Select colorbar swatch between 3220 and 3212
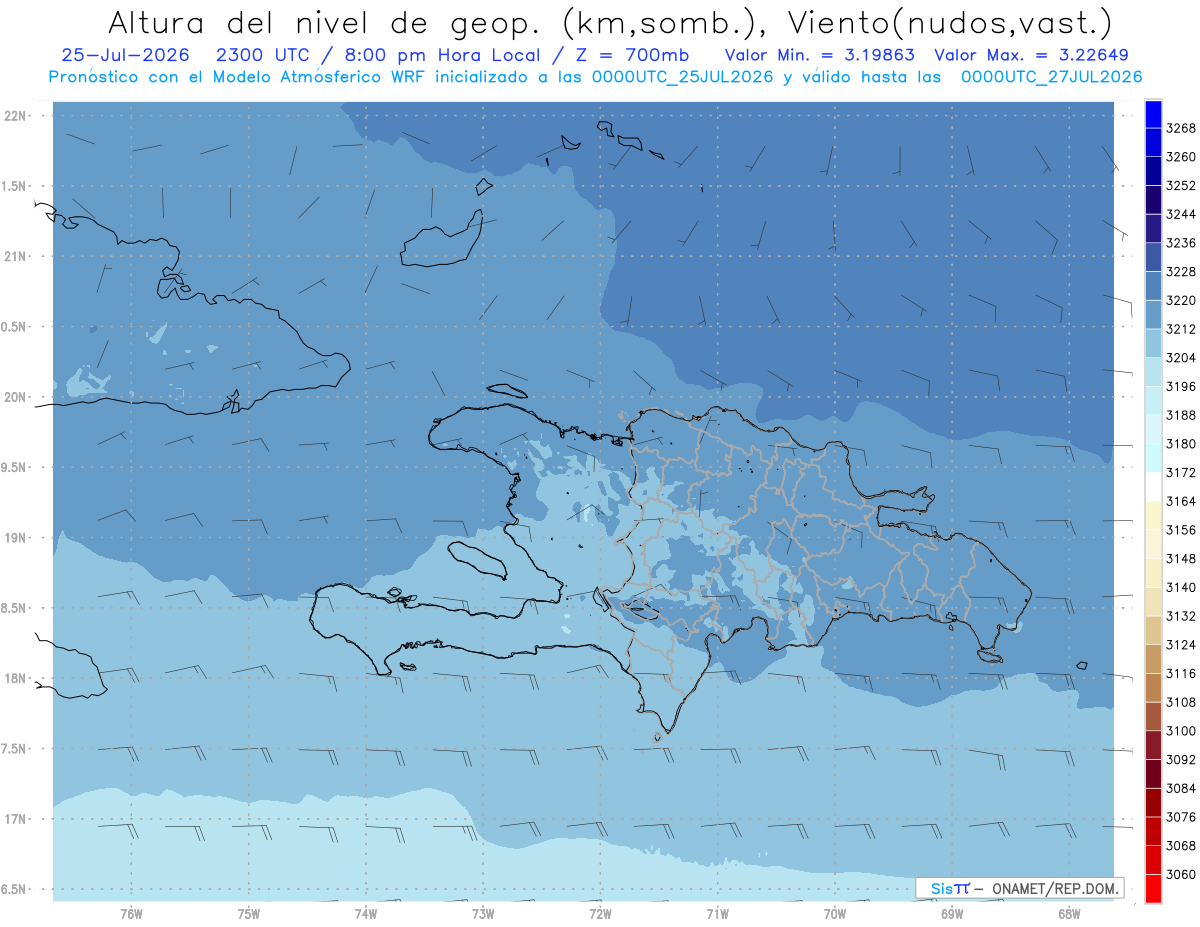Screen dimensions: 1200x927 pyautogui.click(x=1153, y=314)
